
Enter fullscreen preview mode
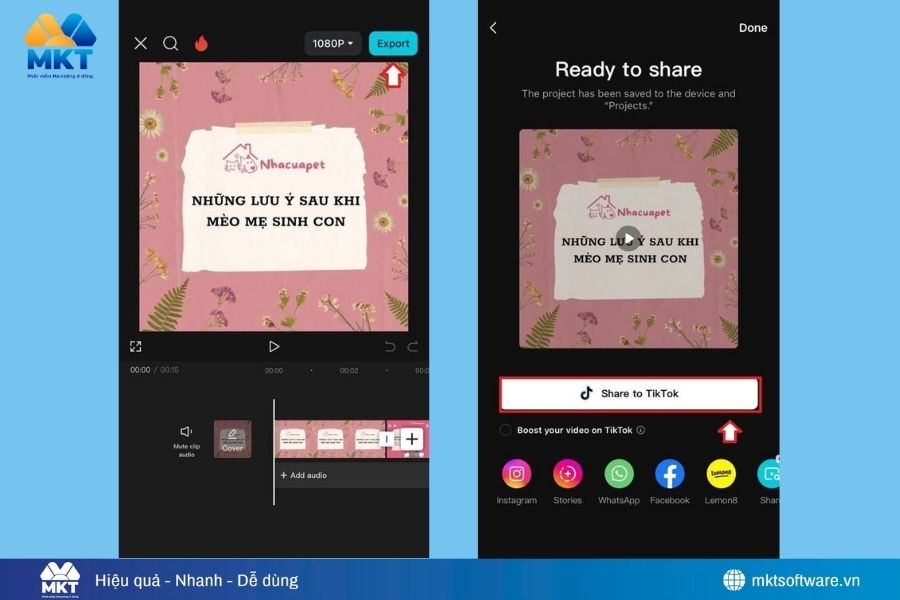[136, 345]
